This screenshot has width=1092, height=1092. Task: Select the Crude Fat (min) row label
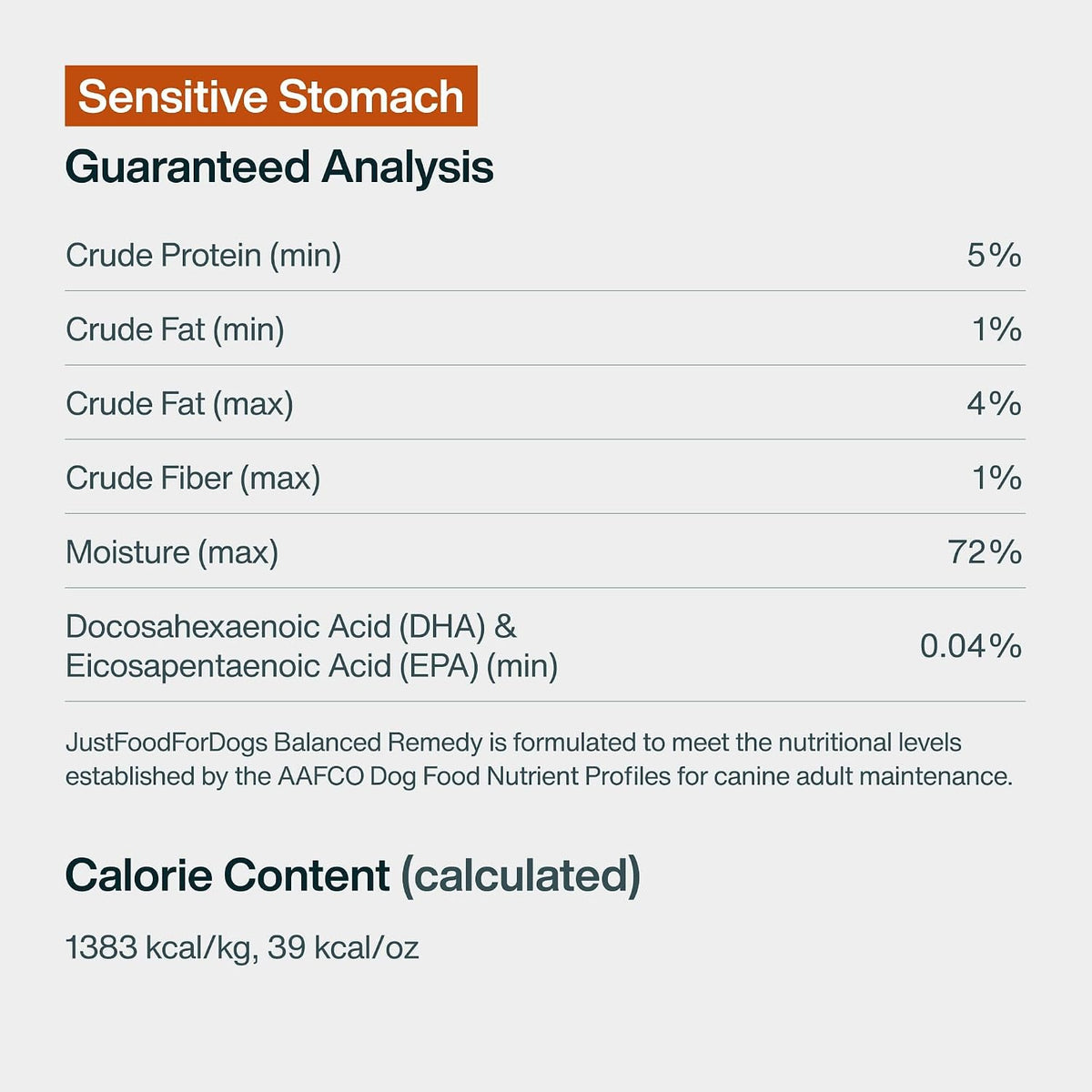pyautogui.click(x=175, y=329)
